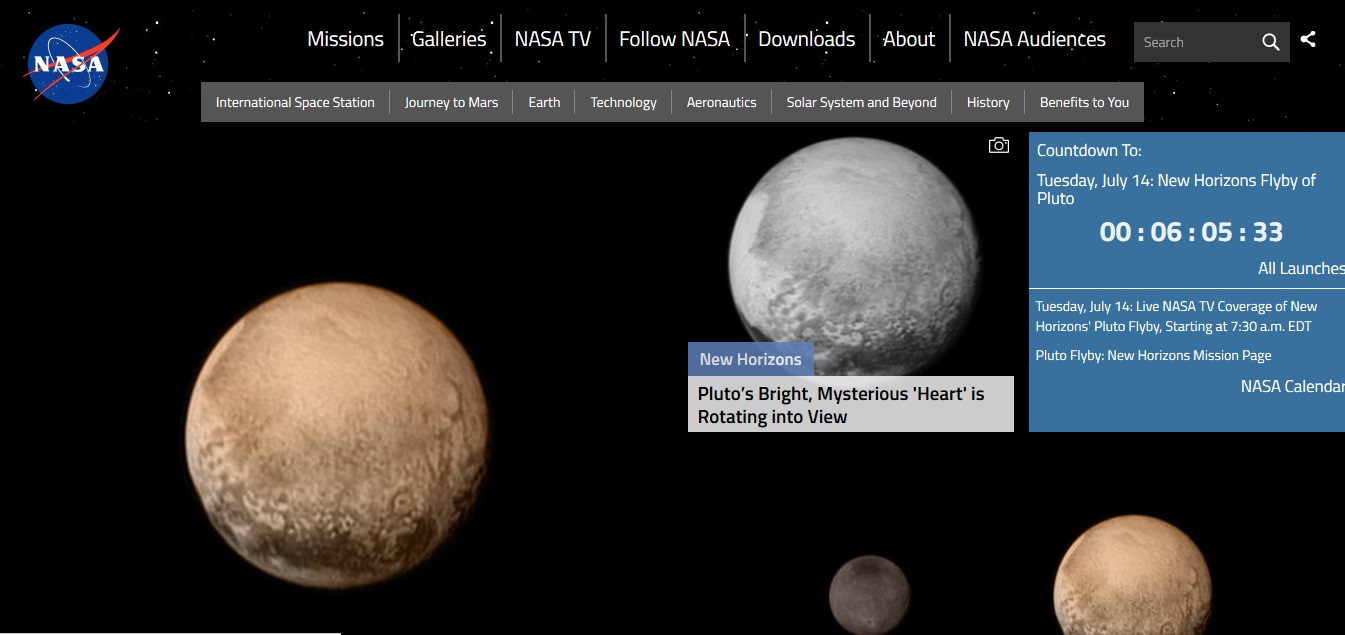Select Benefits to You topic

click(x=1084, y=102)
